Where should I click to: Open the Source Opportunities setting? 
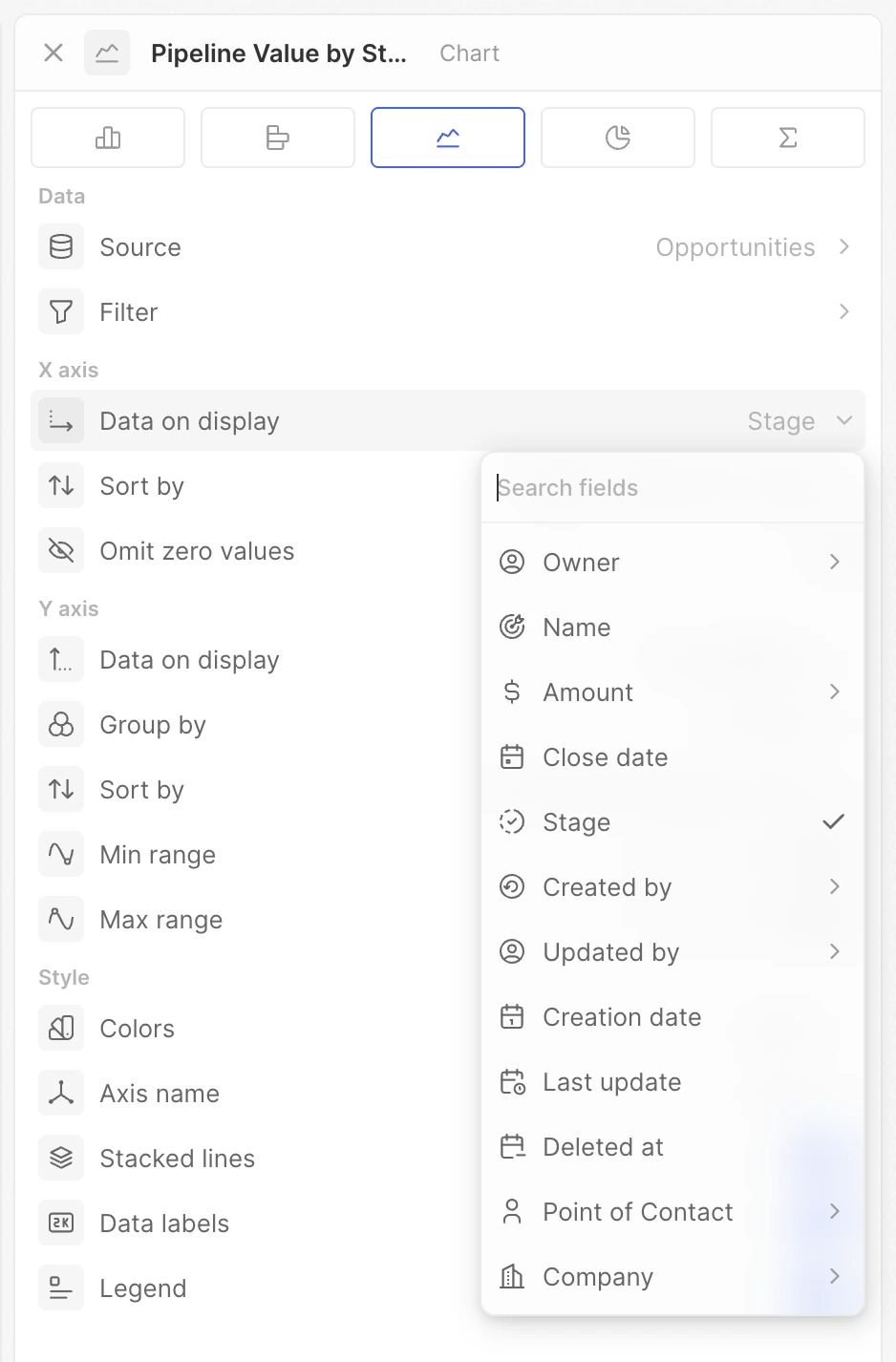(448, 246)
